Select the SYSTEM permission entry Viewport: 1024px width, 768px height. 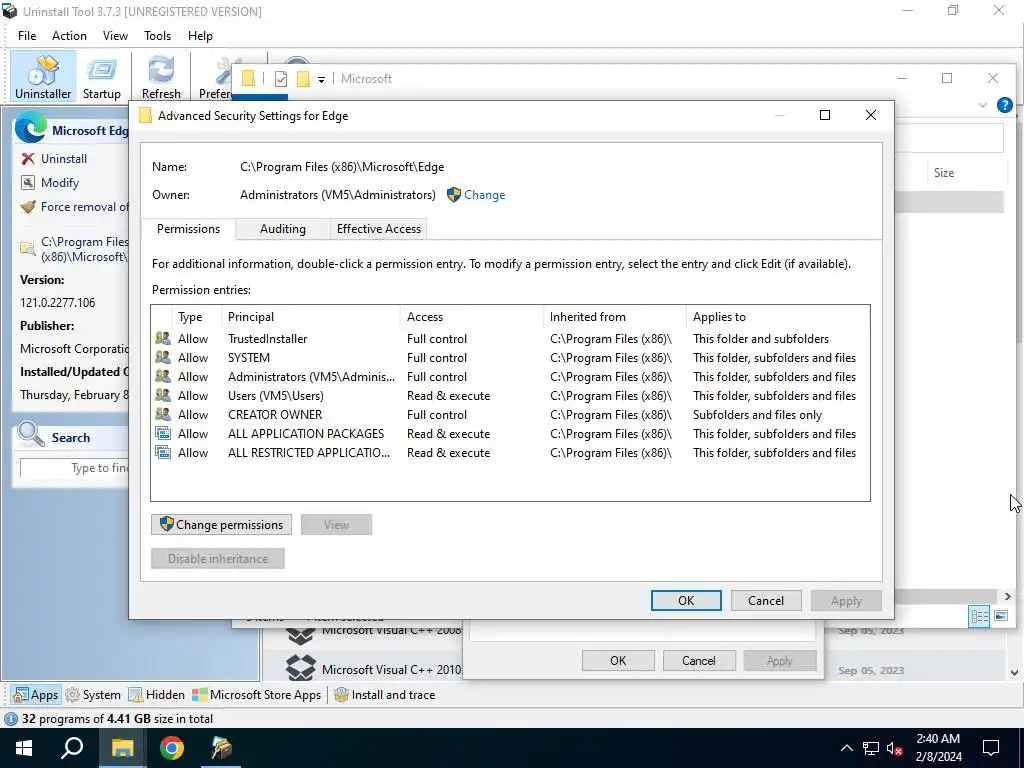point(510,357)
